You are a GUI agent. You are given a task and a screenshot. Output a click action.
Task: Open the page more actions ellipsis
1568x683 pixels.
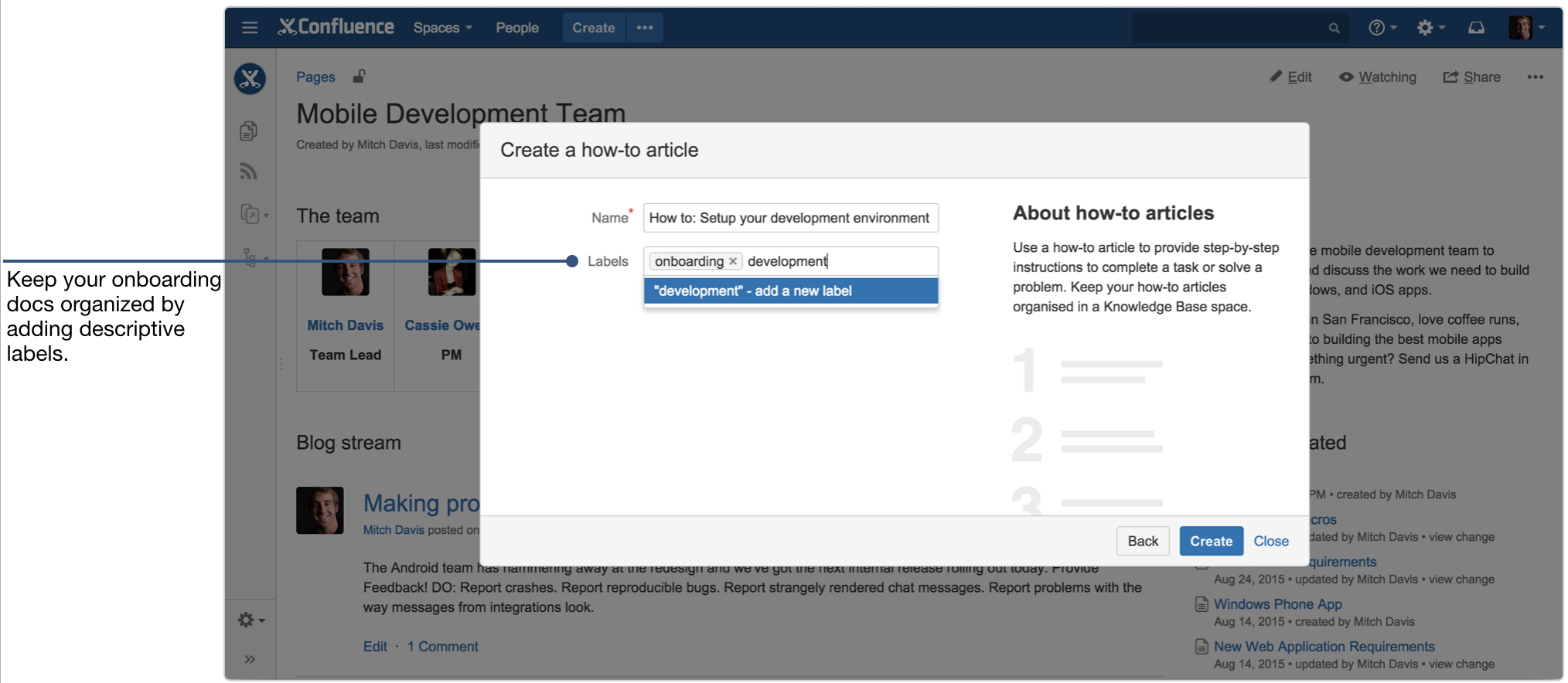(x=1535, y=76)
